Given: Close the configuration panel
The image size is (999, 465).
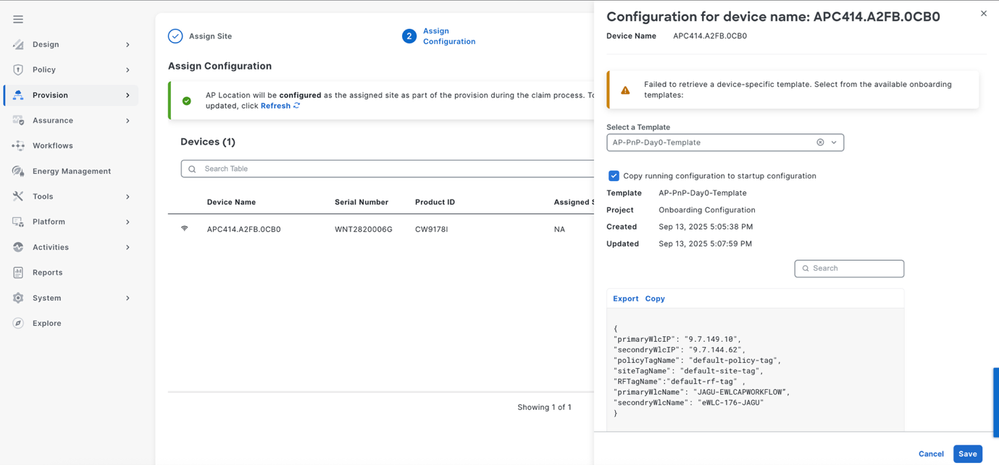Looking at the screenshot, I should point(984,13).
